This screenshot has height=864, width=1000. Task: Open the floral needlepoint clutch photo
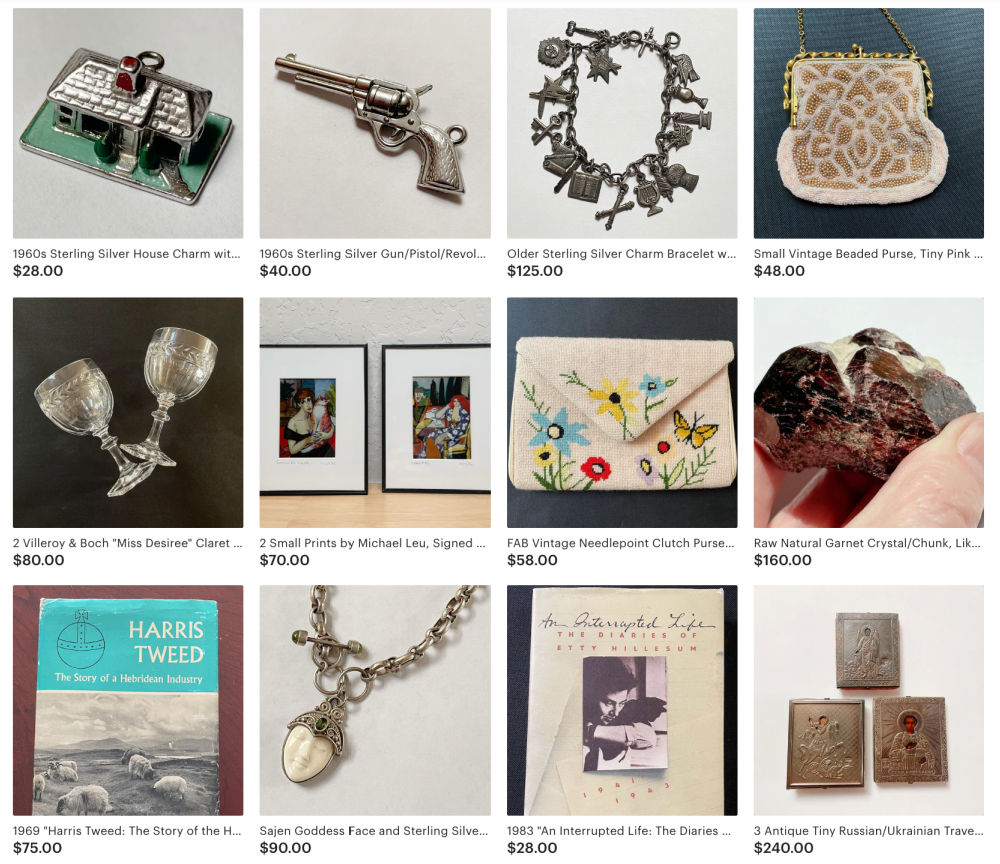coord(622,413)
